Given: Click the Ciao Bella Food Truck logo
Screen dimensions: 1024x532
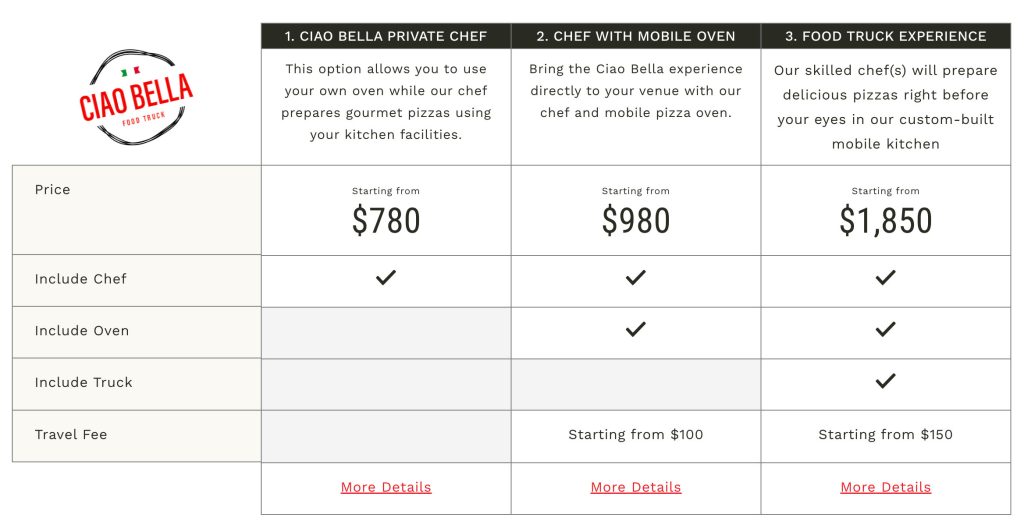Looking at the screenshot, I should (x=136, y=97).
